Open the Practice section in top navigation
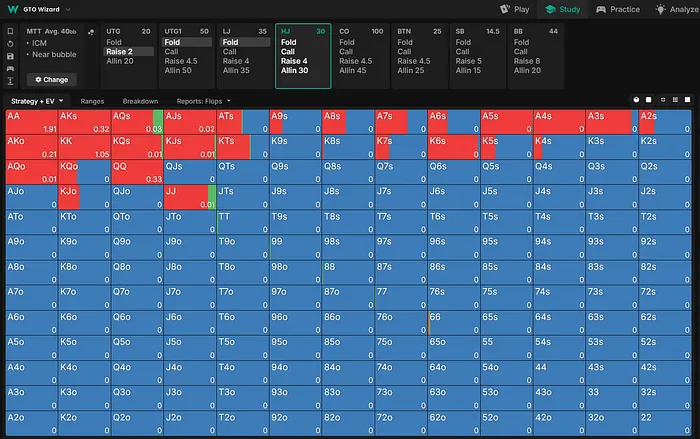Viewport: 700px width, 439px height. pos(617,9)
